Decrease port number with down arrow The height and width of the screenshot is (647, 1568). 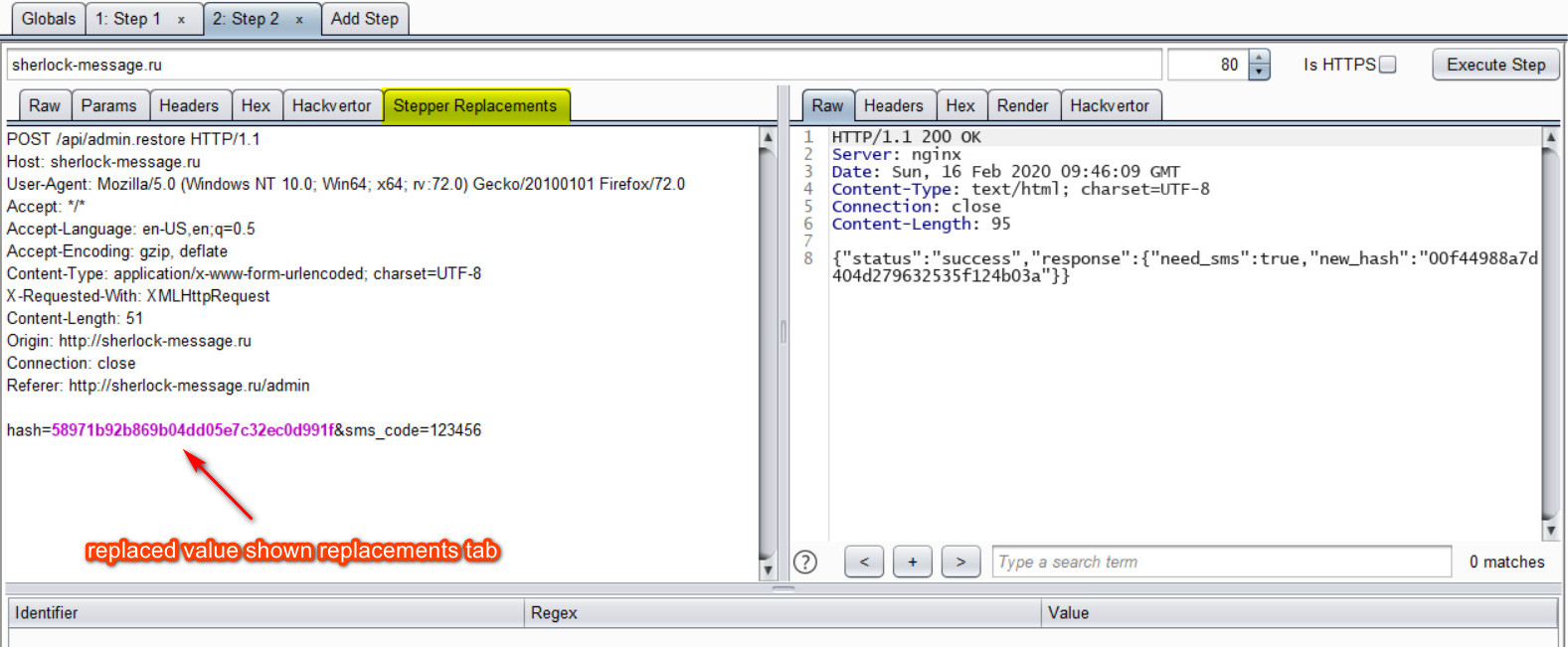click(1260, 73)
